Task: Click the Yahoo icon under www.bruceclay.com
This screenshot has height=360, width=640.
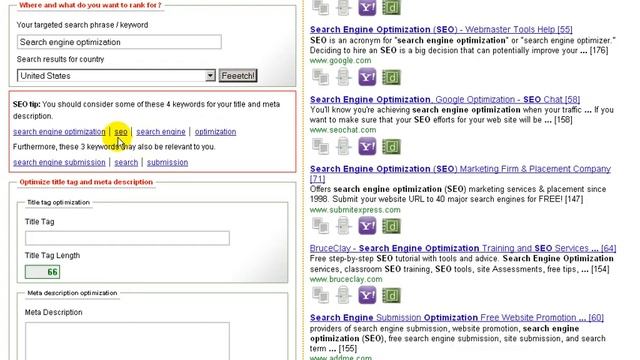Action: [367, 295]
